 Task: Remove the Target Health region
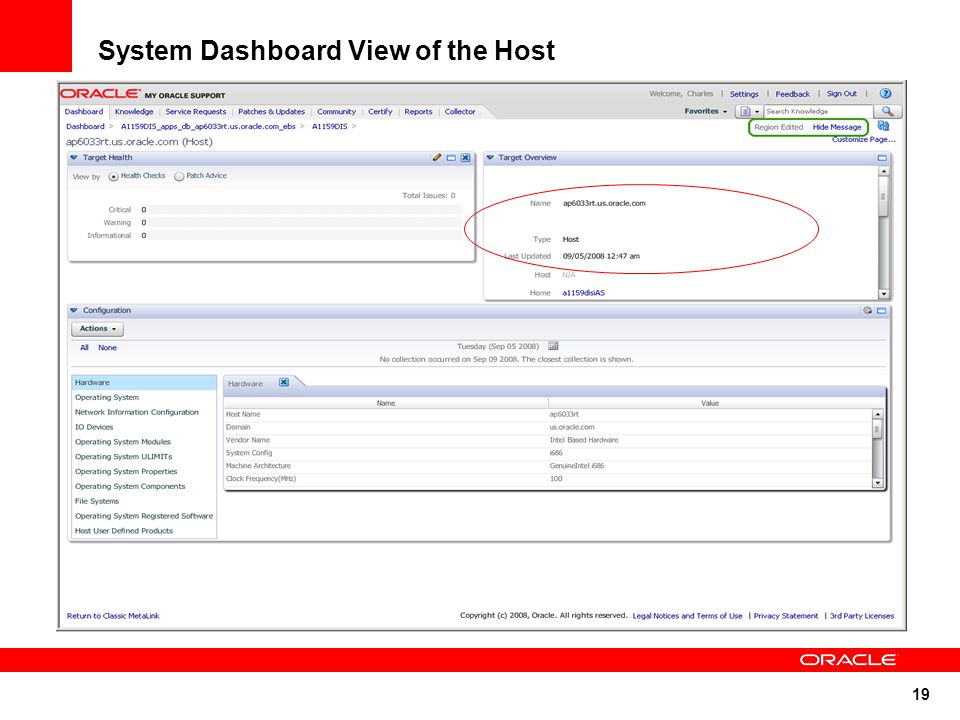(x=465, y=158)
